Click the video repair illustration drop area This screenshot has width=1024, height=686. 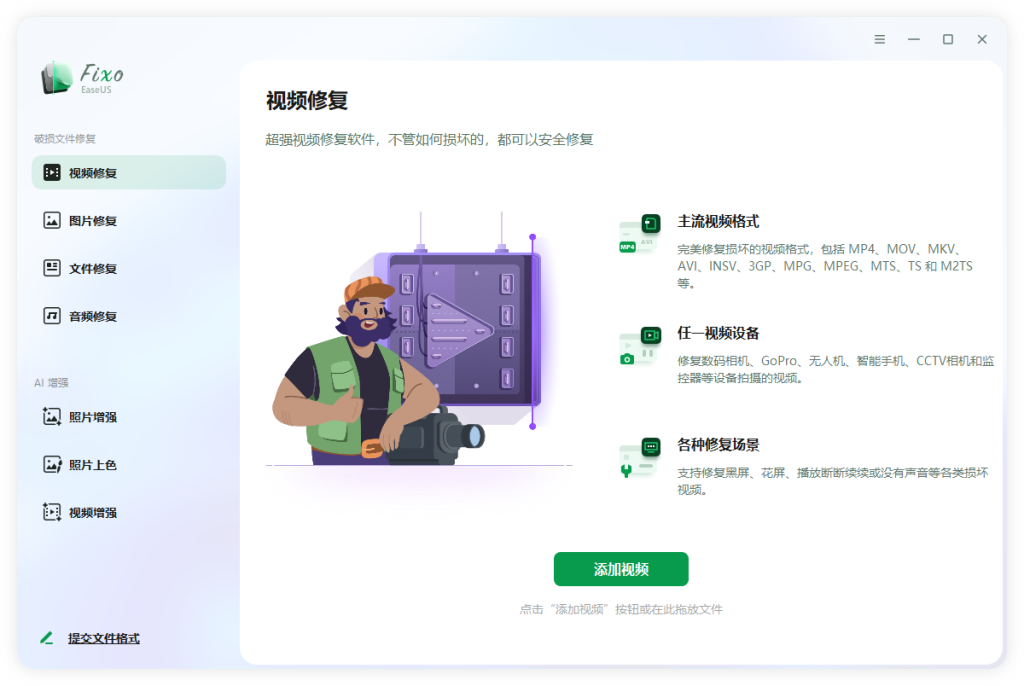coord(418,340)
